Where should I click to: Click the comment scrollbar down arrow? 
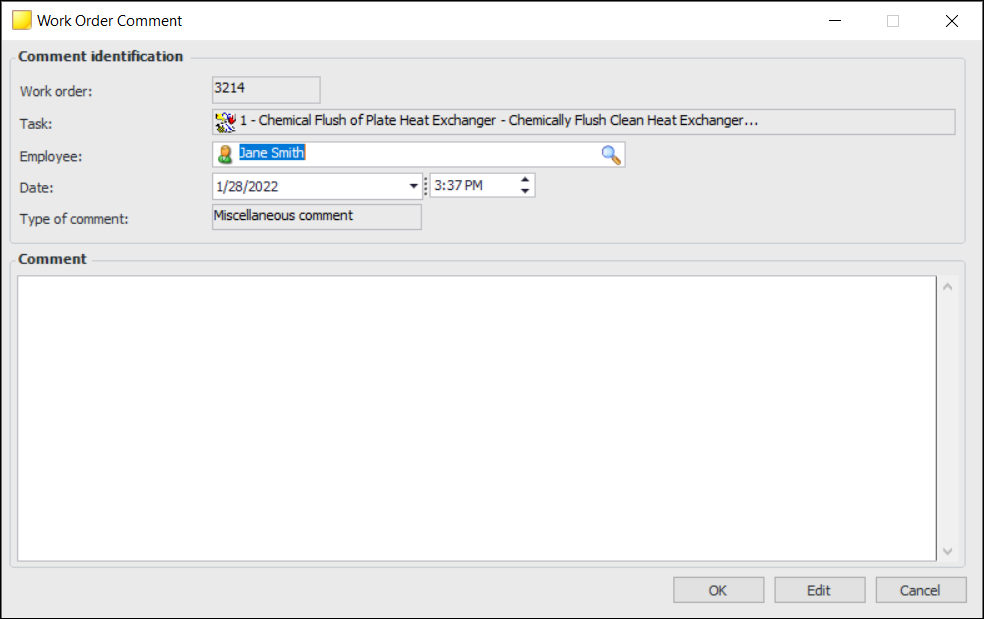tap(948, 551)
